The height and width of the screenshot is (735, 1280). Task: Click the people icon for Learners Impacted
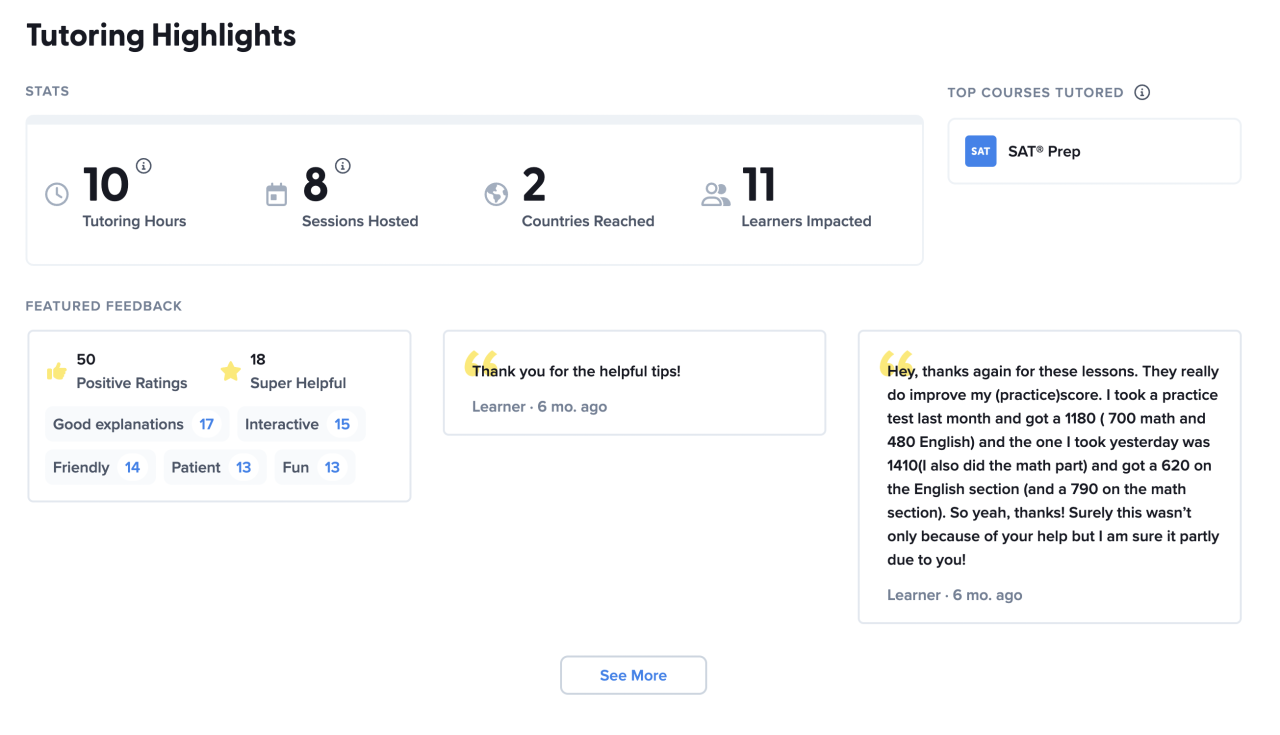[716, 194]
